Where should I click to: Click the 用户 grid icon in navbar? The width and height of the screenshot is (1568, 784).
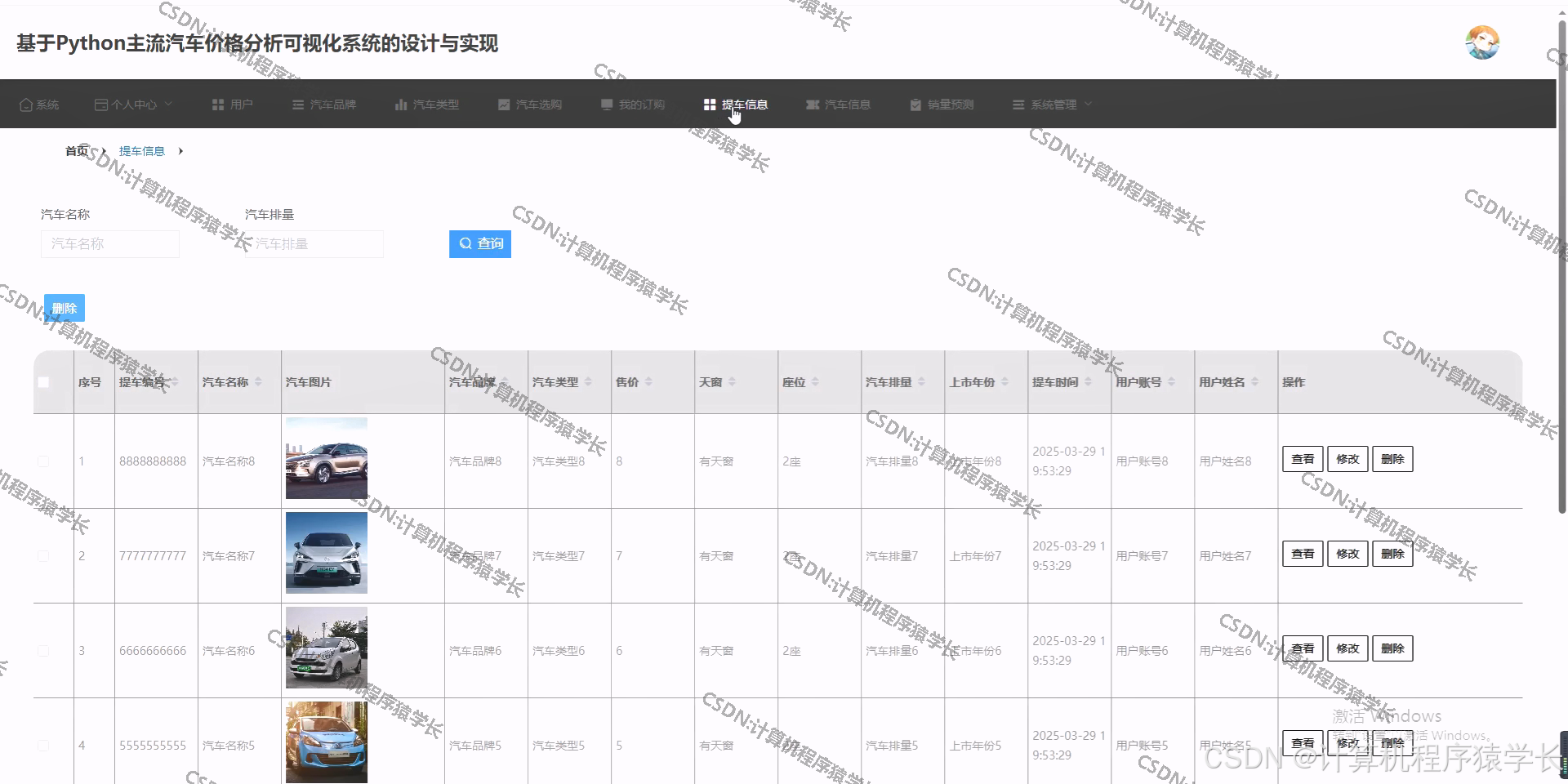pos(218,105)
